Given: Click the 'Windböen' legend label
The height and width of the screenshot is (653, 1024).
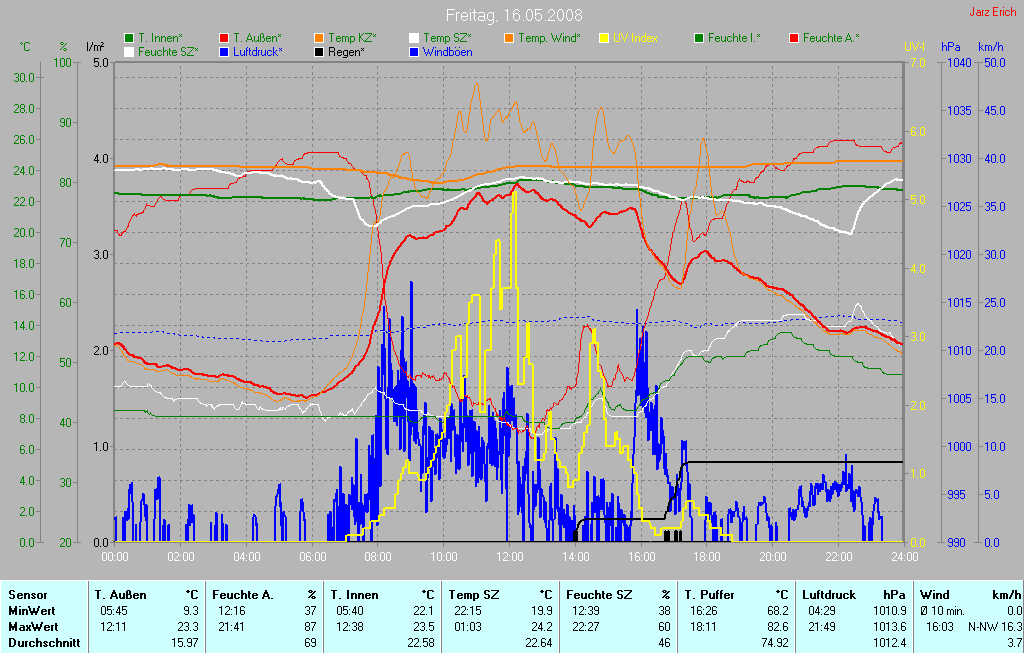Looking at the screenshot, I should tap(448, 52).
